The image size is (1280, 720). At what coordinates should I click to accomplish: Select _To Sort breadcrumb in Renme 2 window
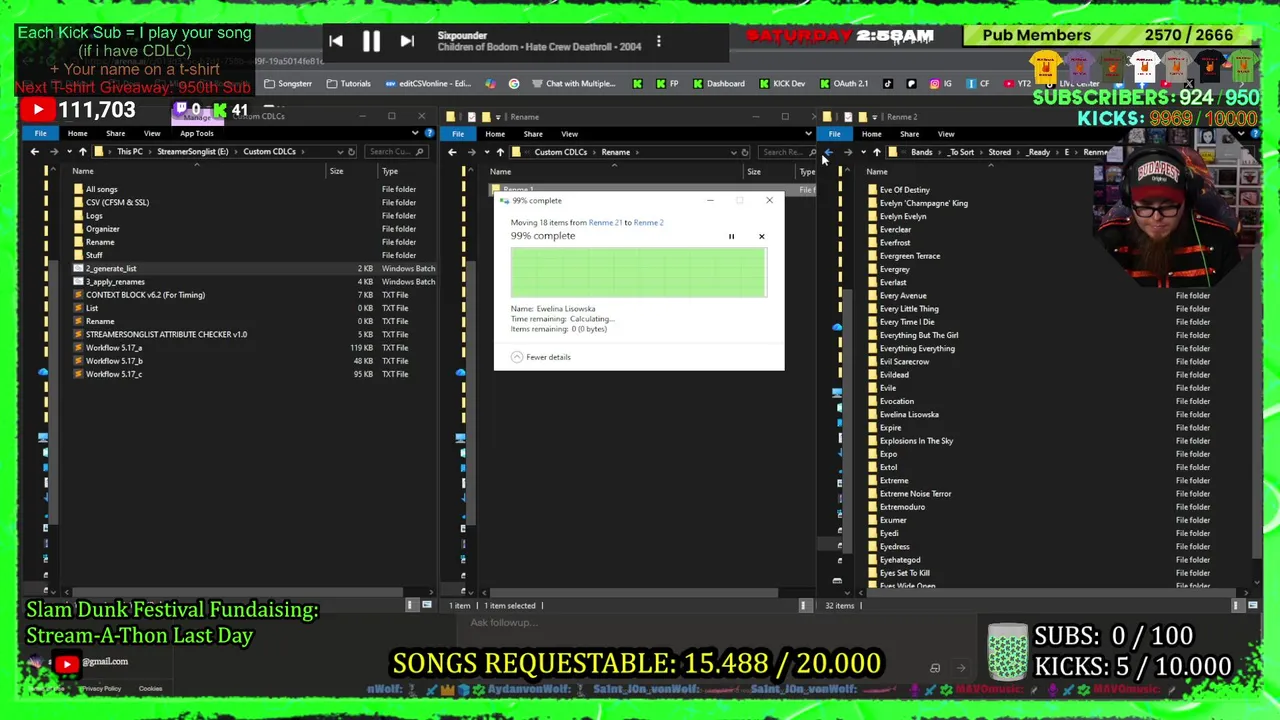pyautogui.click(x=961, y=152)
